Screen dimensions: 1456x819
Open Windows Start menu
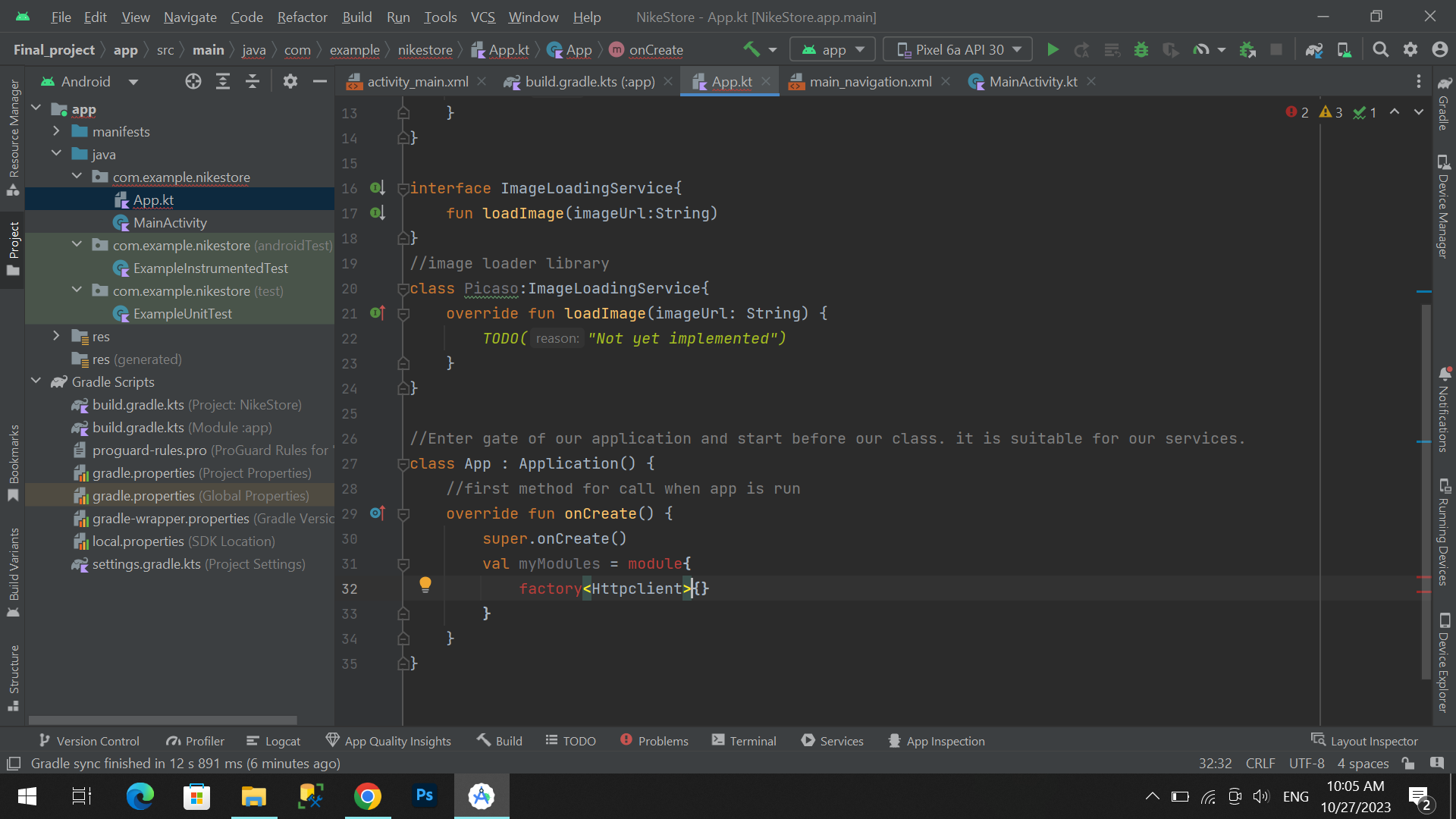click(x=27, y=796)
